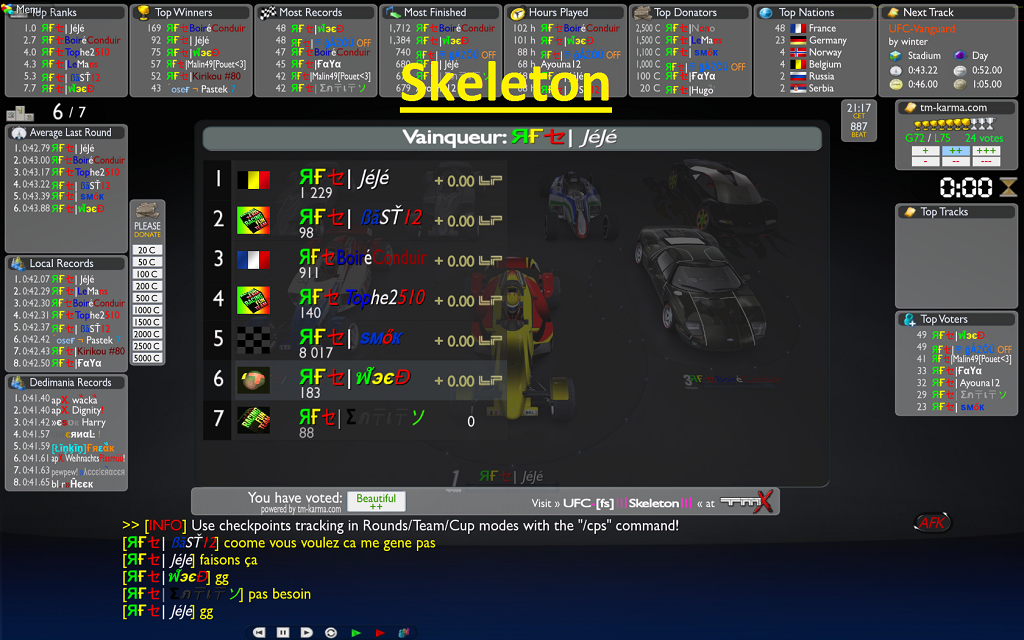Viewport: 1024px width, 640px height.
Task: Click the Top Donators coins icon
Action: 643,12
